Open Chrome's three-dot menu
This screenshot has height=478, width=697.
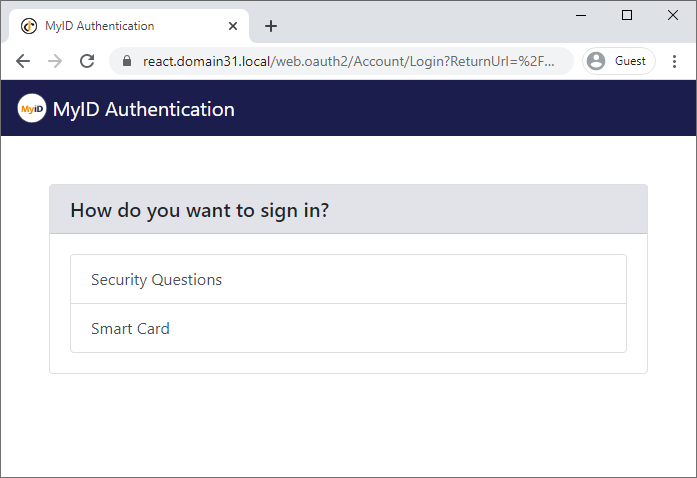[674, 61]
